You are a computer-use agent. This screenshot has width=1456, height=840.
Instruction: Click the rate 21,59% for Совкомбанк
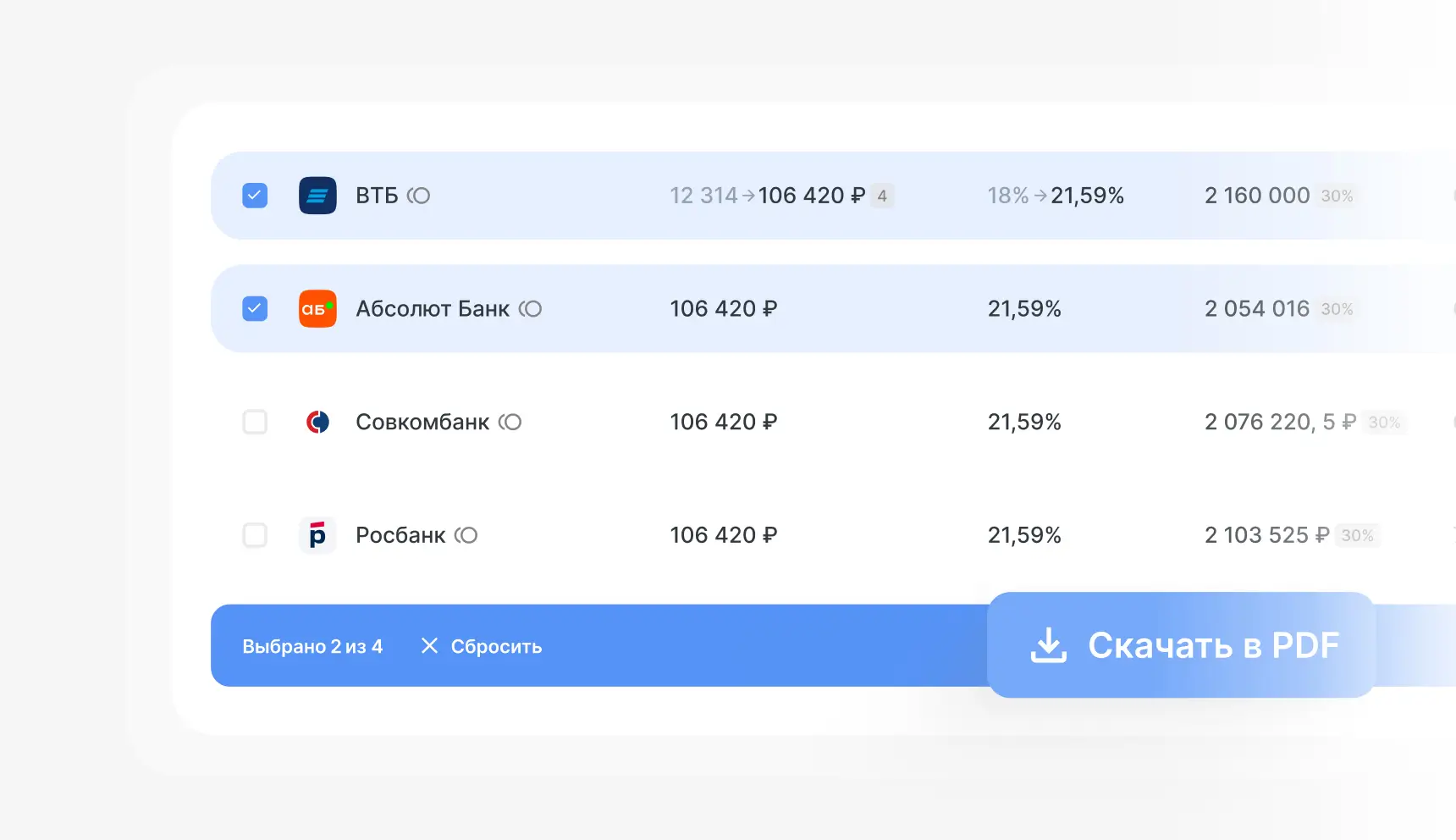tap(1024, 422)
